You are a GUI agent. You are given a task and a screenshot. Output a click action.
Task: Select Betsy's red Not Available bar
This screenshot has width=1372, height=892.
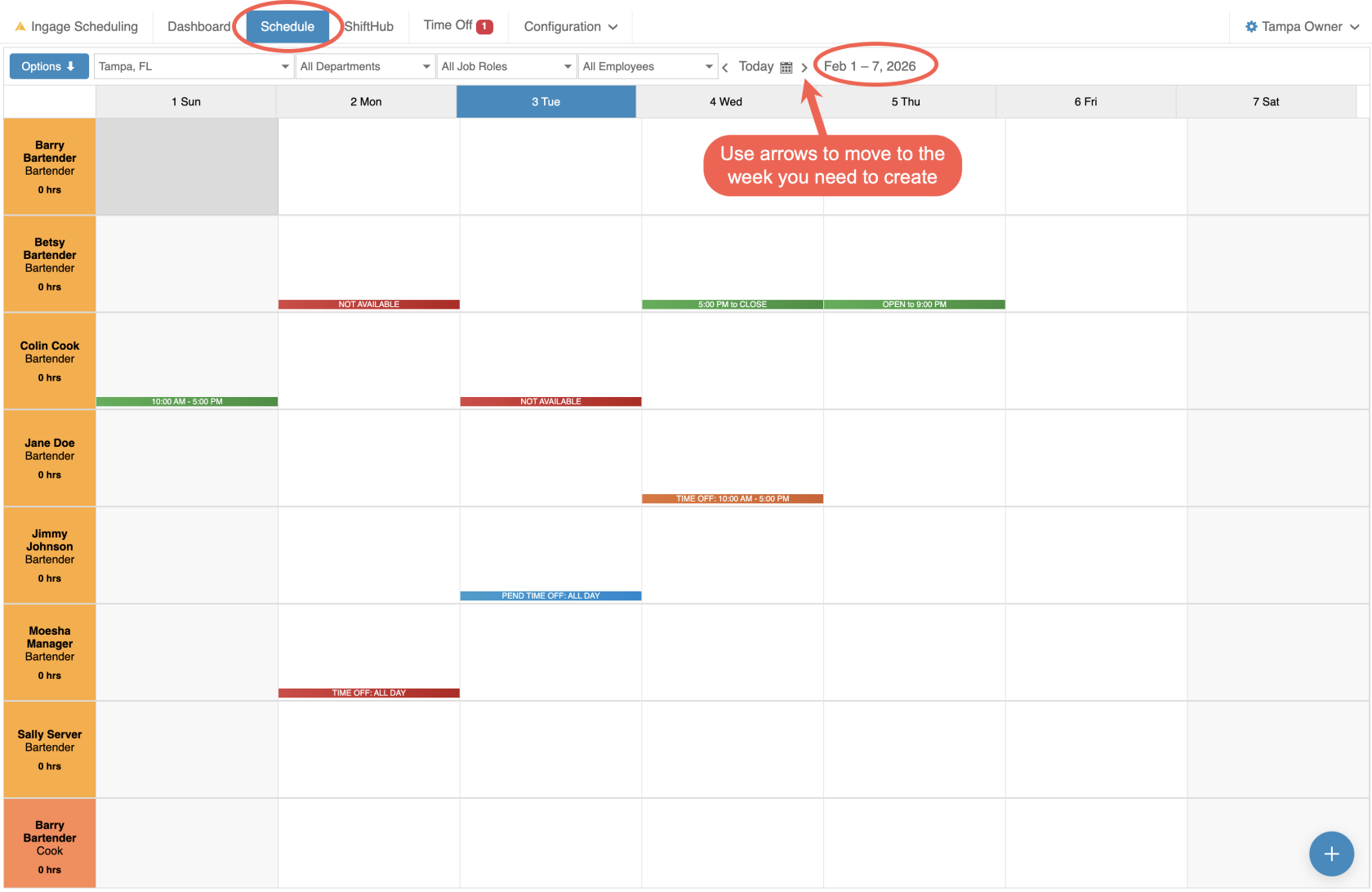[368, 305]
